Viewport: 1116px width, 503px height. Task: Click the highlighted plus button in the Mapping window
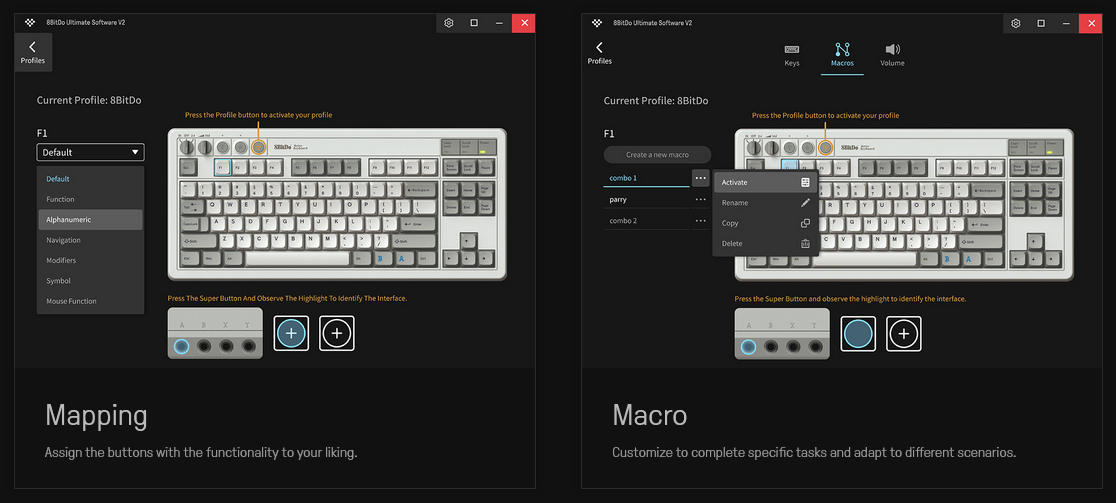tap(291, 334)
